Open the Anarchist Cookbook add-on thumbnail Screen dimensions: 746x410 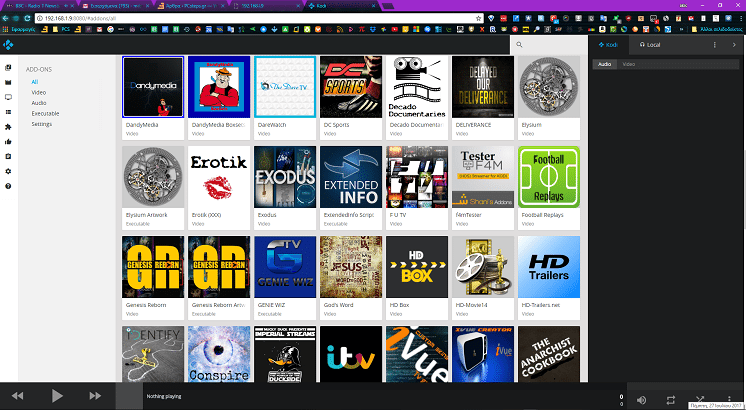click(549, 354)
